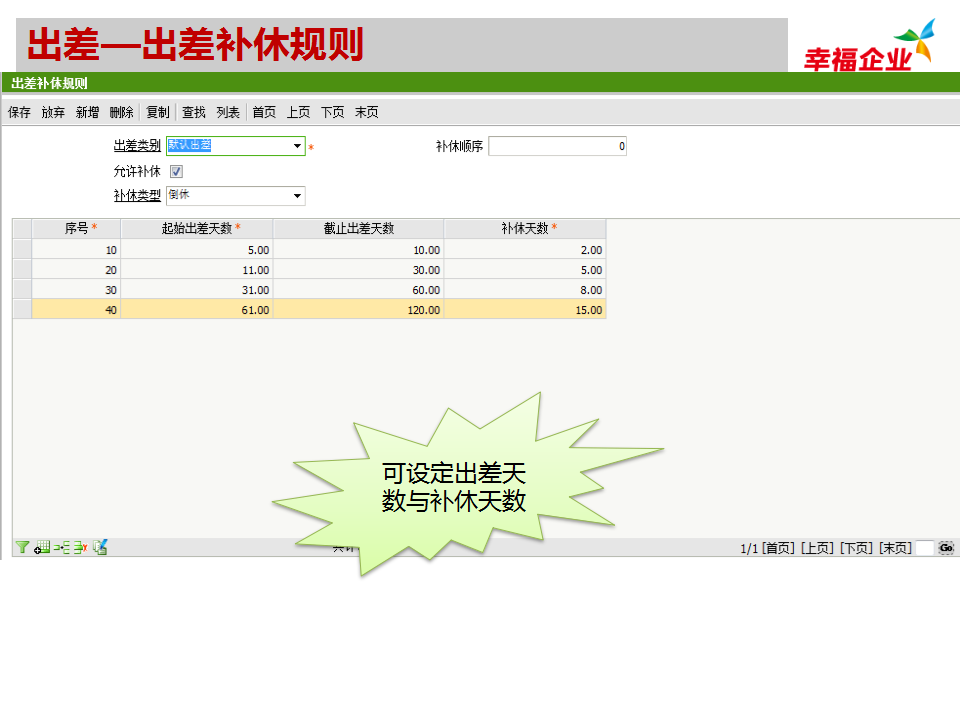Click the delete row icon
Viewport: 960px width, 720px height.
tap(80, 547)
